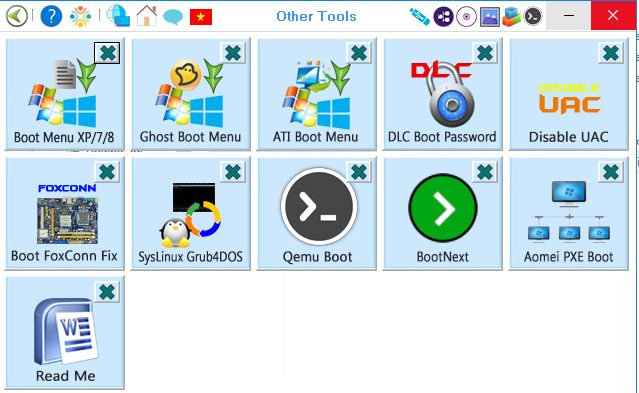Minimize the Other Tools window
Viewport: 639px width, 393px height.
point(568,15)
